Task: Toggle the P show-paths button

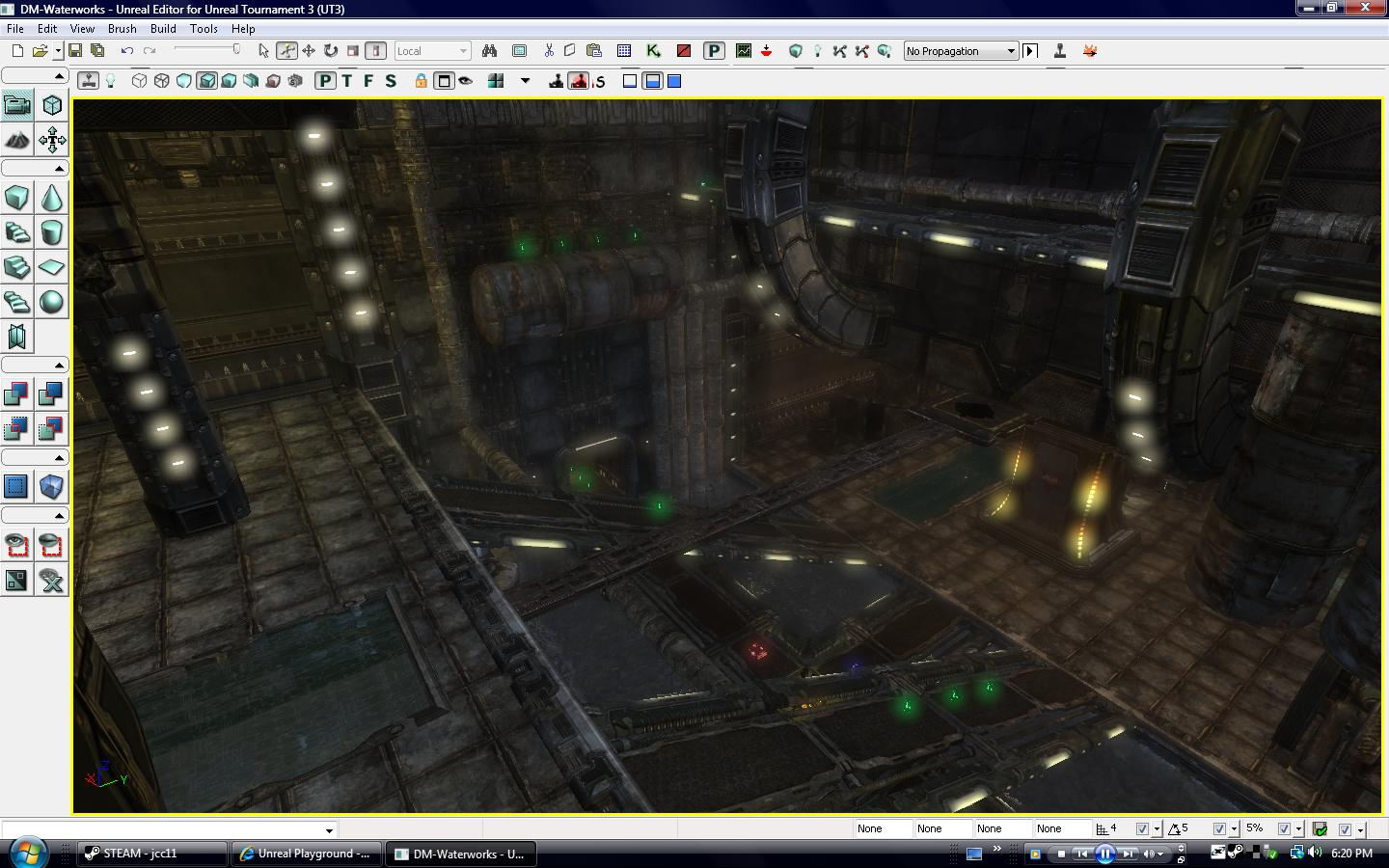Action: pyautogui.click(x=323, y=81)
